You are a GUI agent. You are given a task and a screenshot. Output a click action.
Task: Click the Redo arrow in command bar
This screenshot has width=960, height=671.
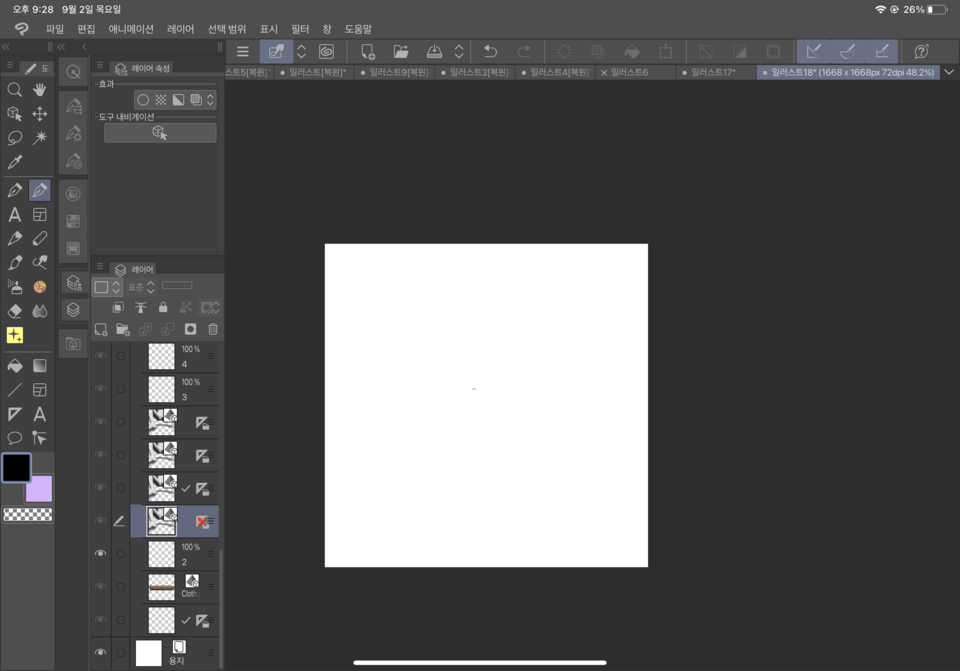click(524, 51)
